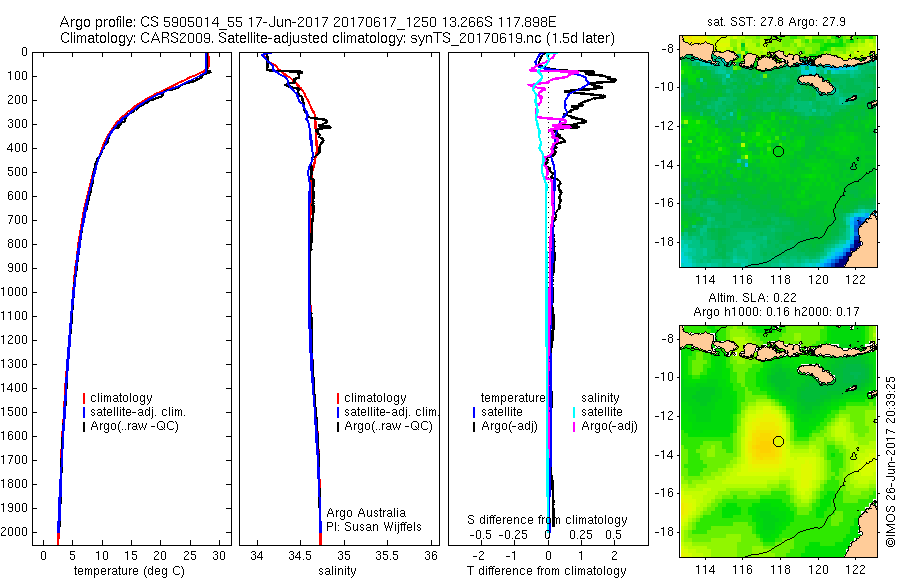Click the depth tick label 2000
The height and width of the screenshot is (580, 900).
[x=14, y=532]
